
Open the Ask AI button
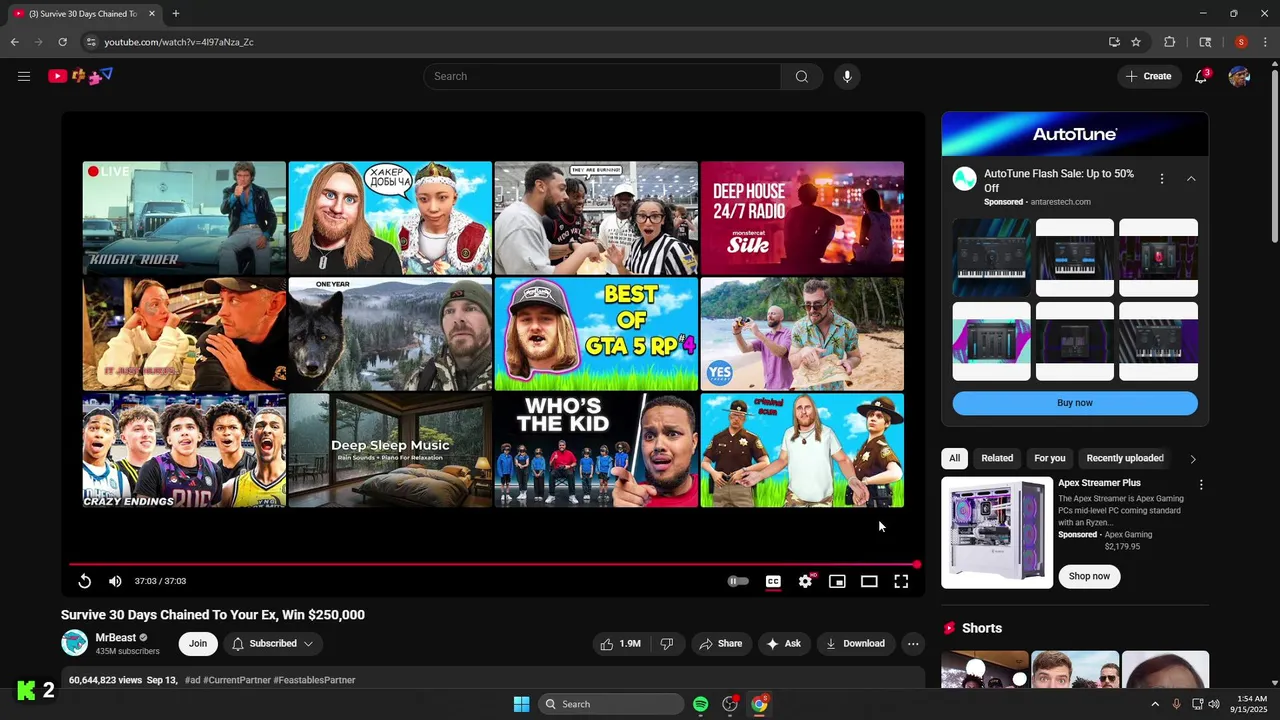(x=783, y=644)
